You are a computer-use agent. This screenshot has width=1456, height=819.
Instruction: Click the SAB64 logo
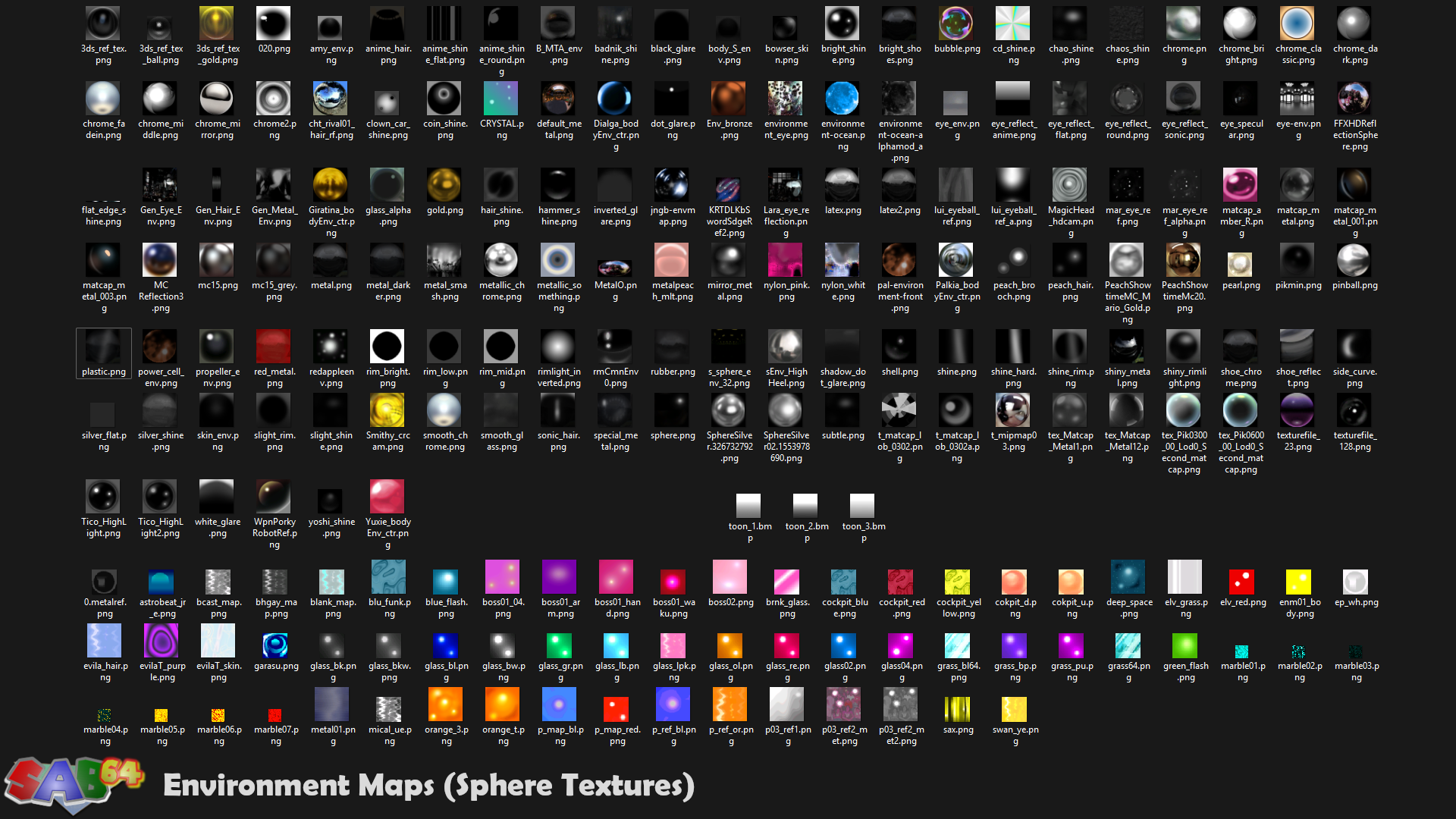coord(72,783)
